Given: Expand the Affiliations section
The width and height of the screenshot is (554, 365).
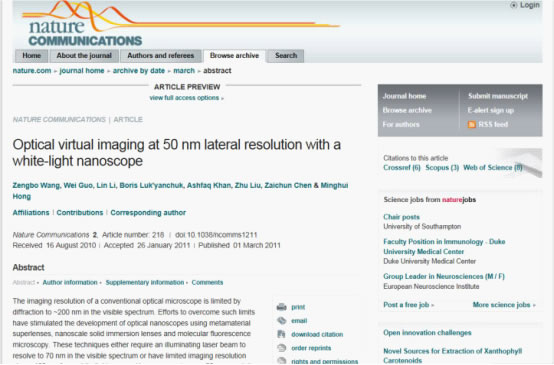Looking at the screenshot, I should pos(31,213).
